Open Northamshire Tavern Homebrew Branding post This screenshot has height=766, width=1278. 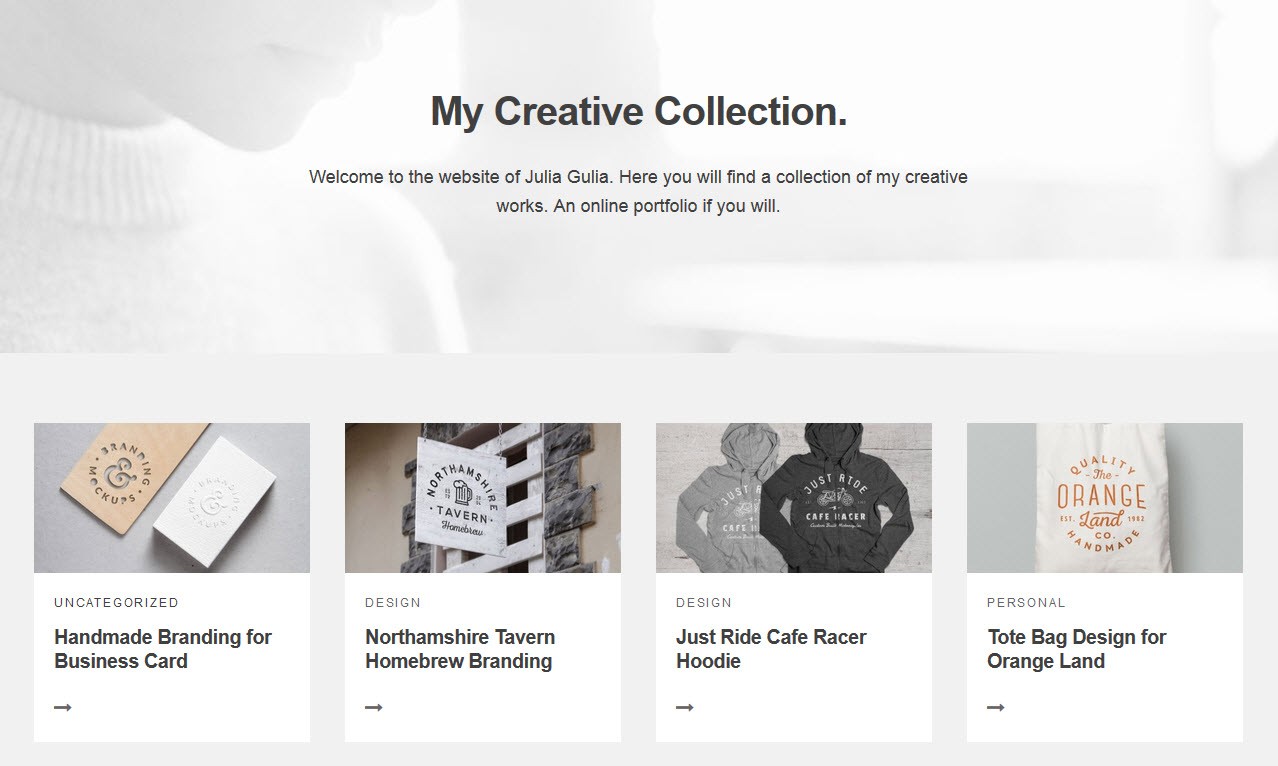point(460,649)
